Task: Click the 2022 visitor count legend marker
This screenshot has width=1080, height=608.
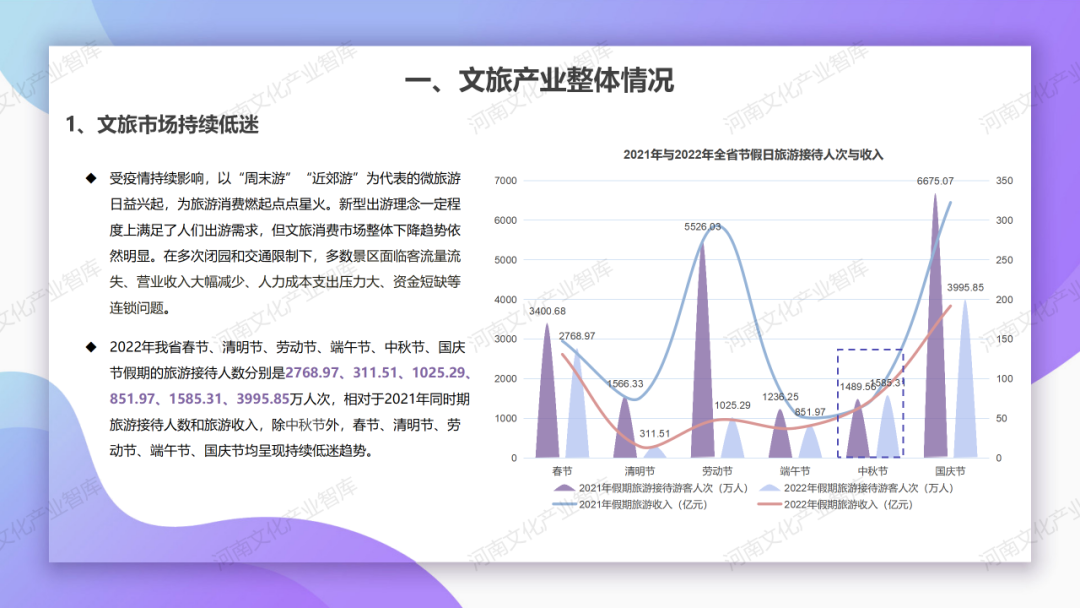Action: click(769, 488)
